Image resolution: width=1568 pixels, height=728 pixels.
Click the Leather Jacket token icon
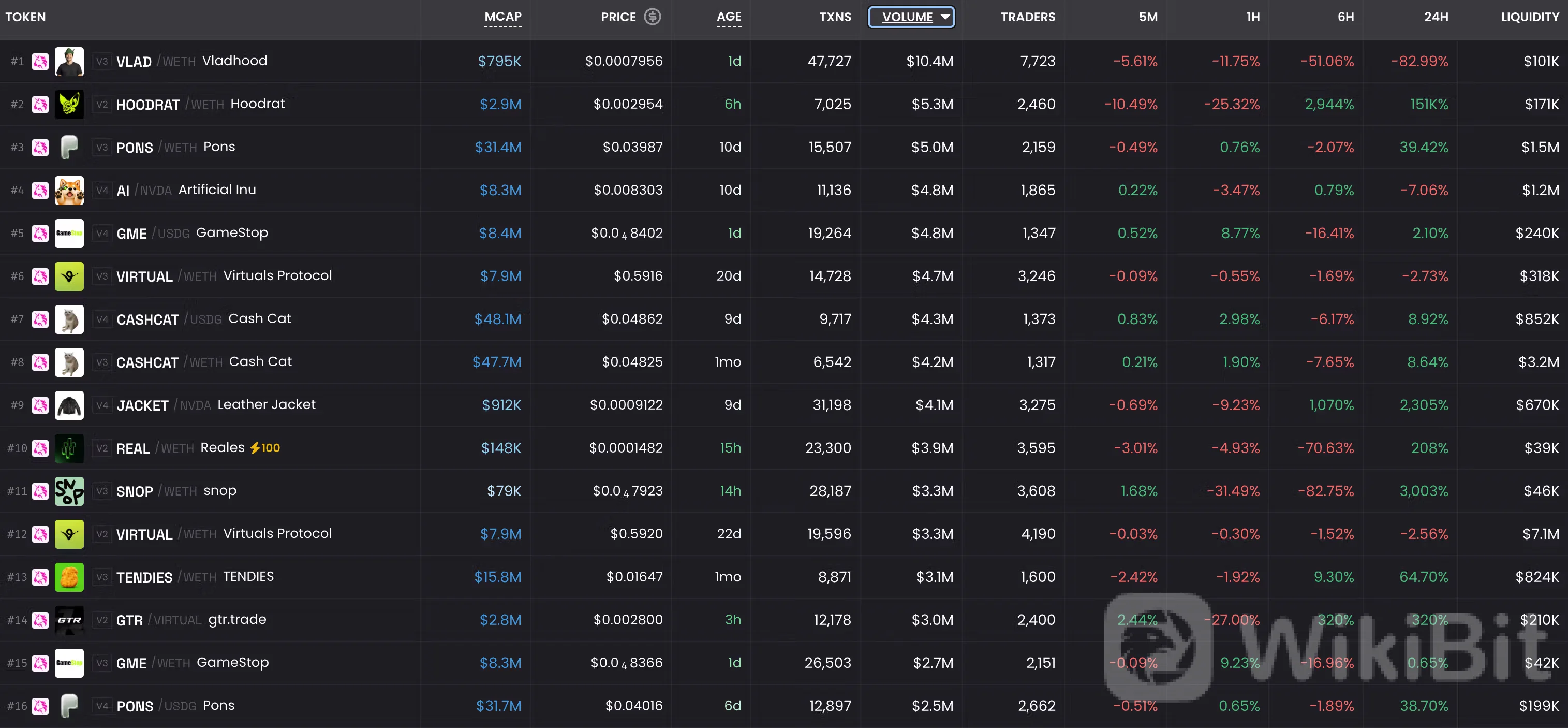click(x=69, y=405)
